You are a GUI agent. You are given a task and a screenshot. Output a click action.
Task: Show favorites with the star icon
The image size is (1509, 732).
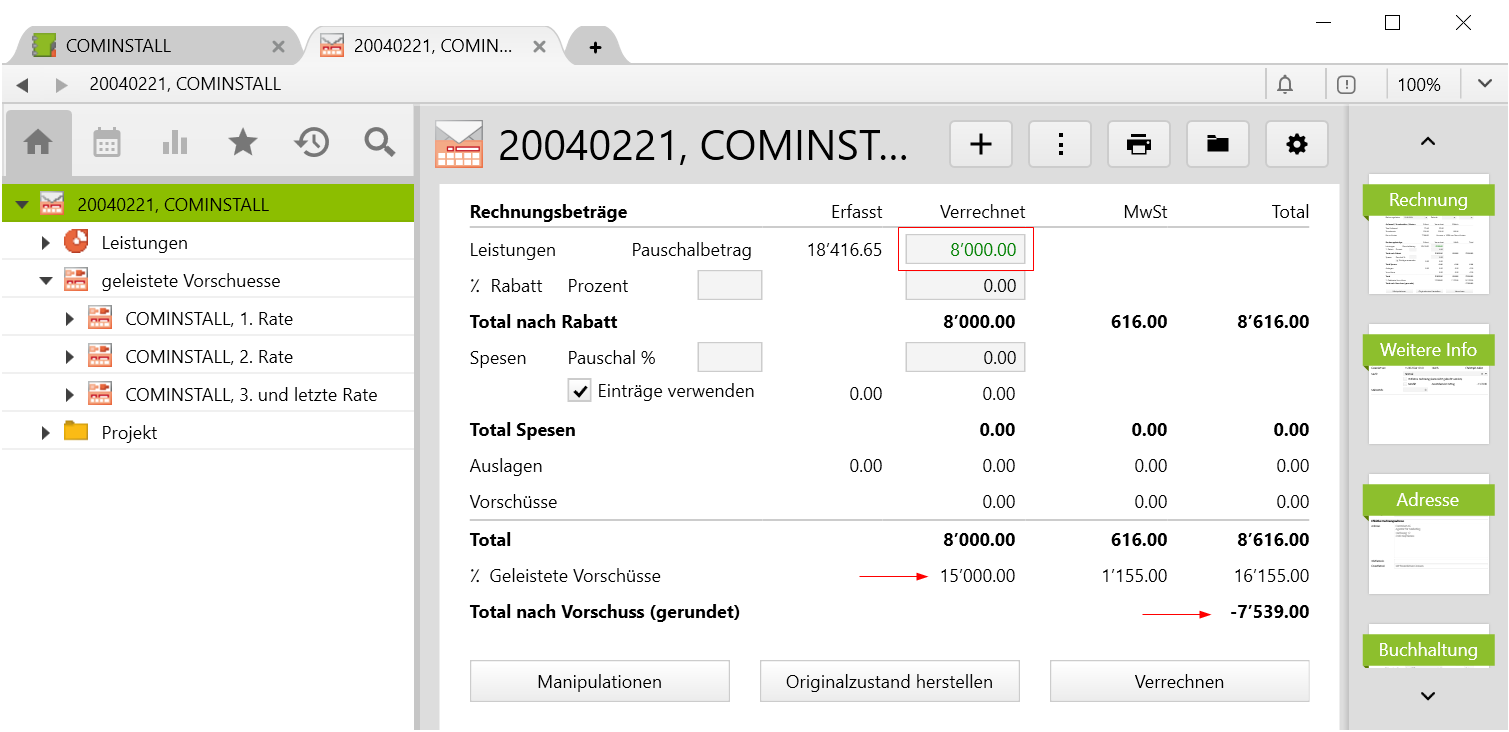click(243, 143)
